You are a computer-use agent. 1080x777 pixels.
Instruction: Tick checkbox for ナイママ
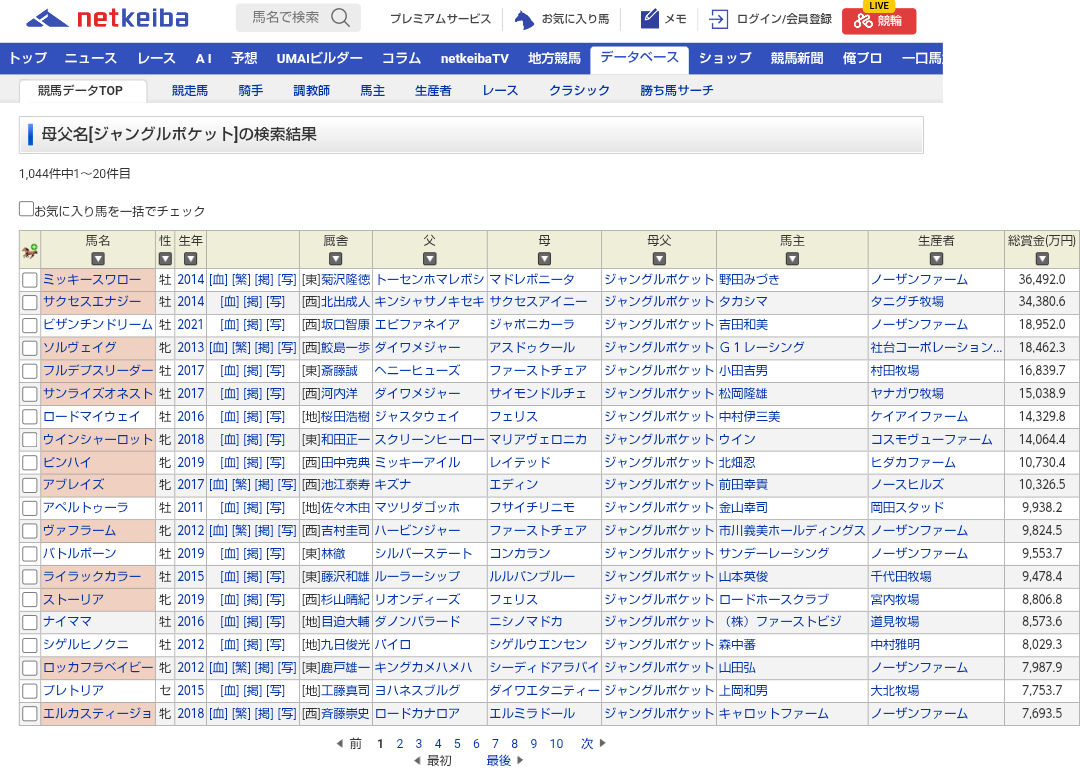[30, 623]
